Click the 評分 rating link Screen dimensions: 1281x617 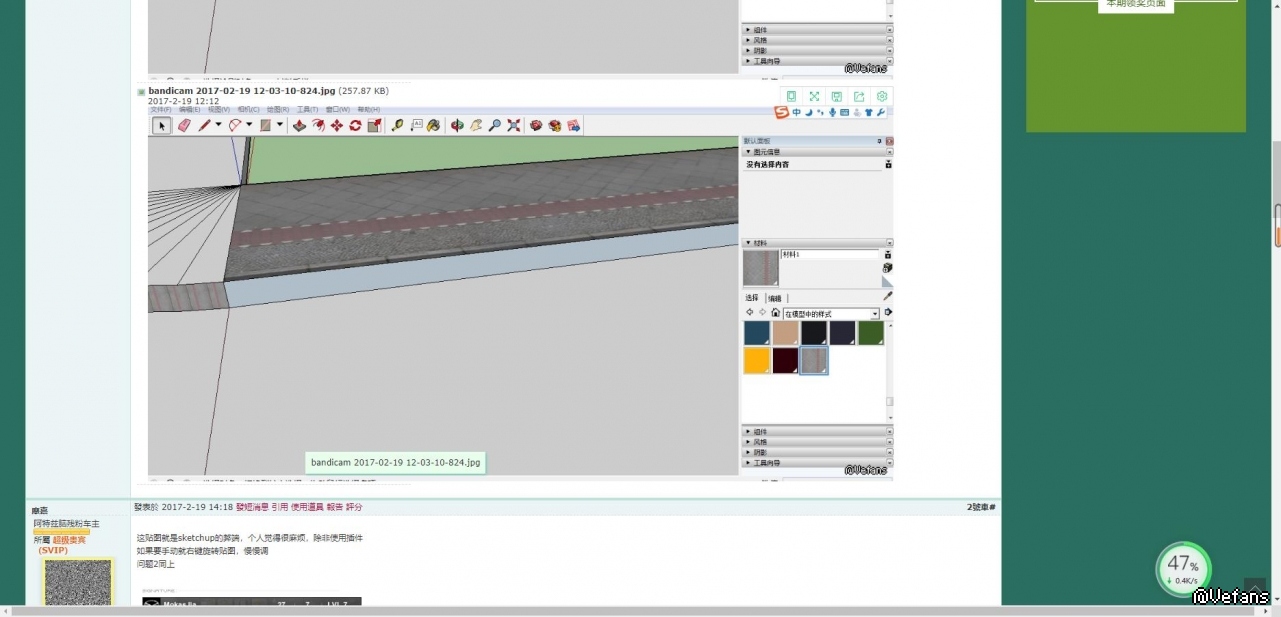click(354, 507)
